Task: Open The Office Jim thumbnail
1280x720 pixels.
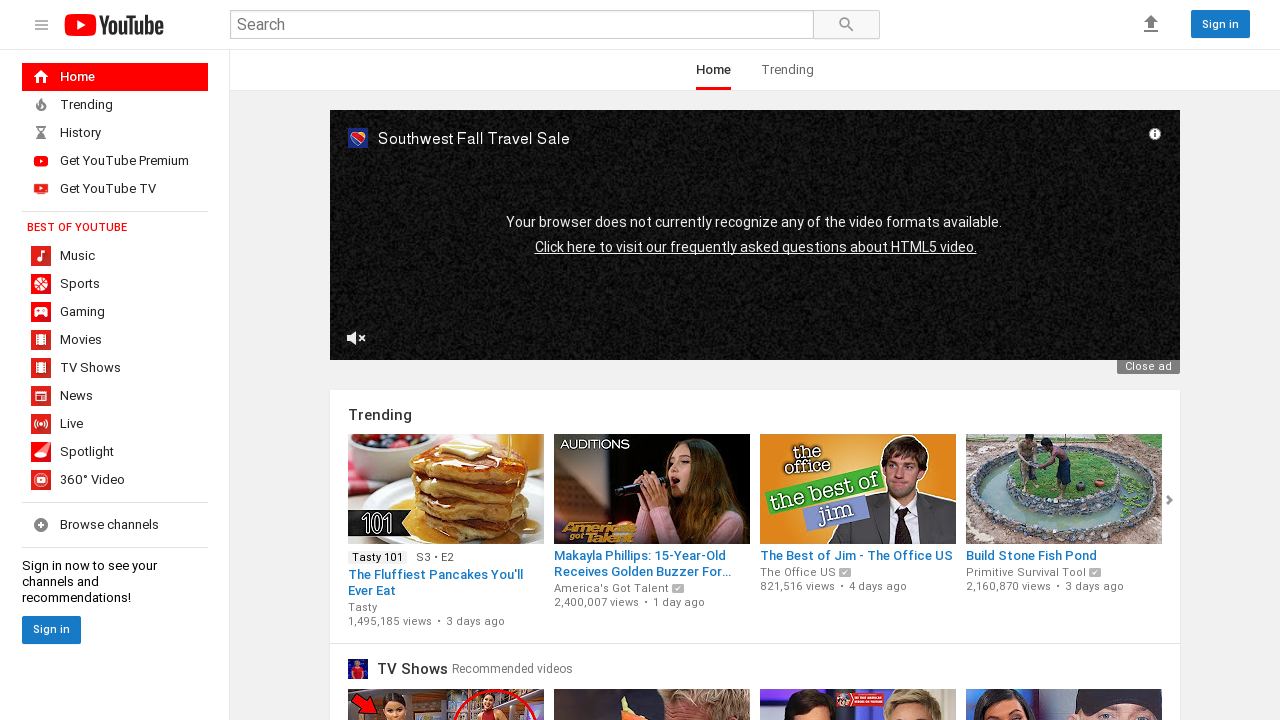Action: 858,489
